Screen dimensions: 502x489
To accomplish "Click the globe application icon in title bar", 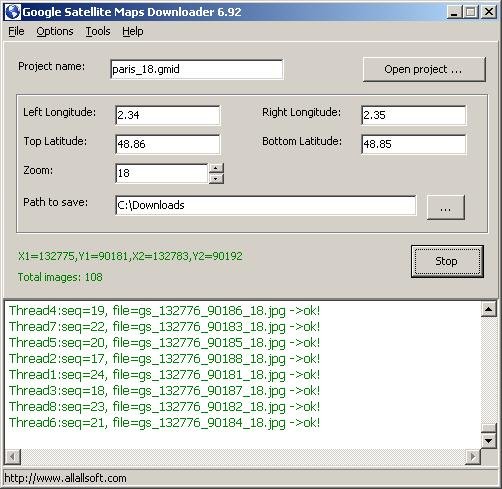I will click(x=13, y=12).
